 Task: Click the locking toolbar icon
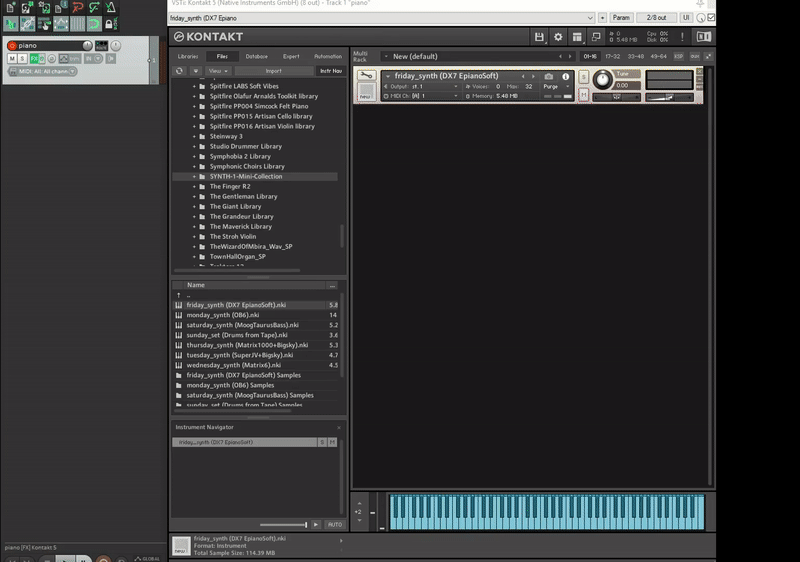coord(109,24)
